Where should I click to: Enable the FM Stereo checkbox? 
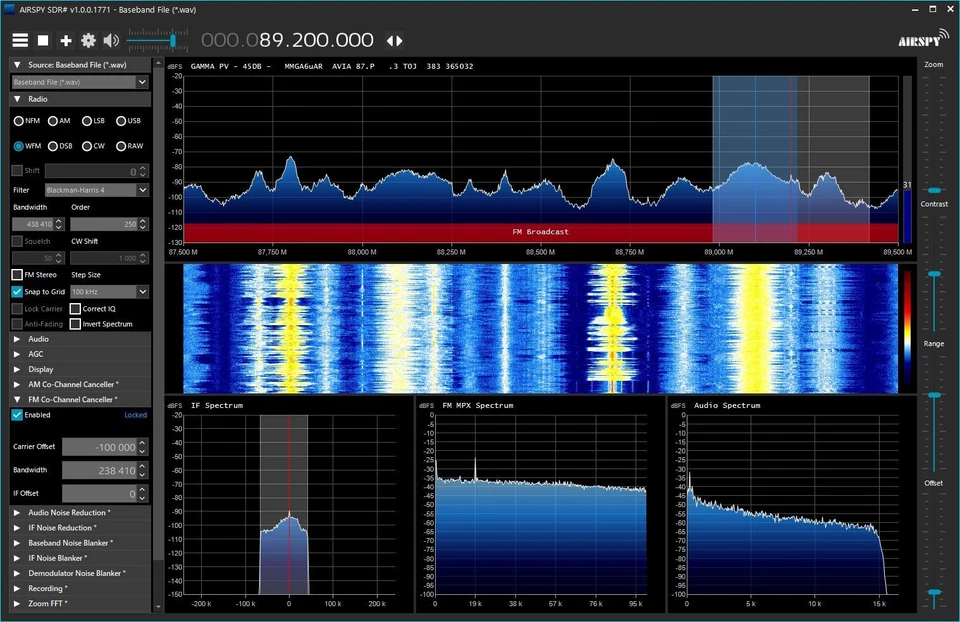pos(16,274)
